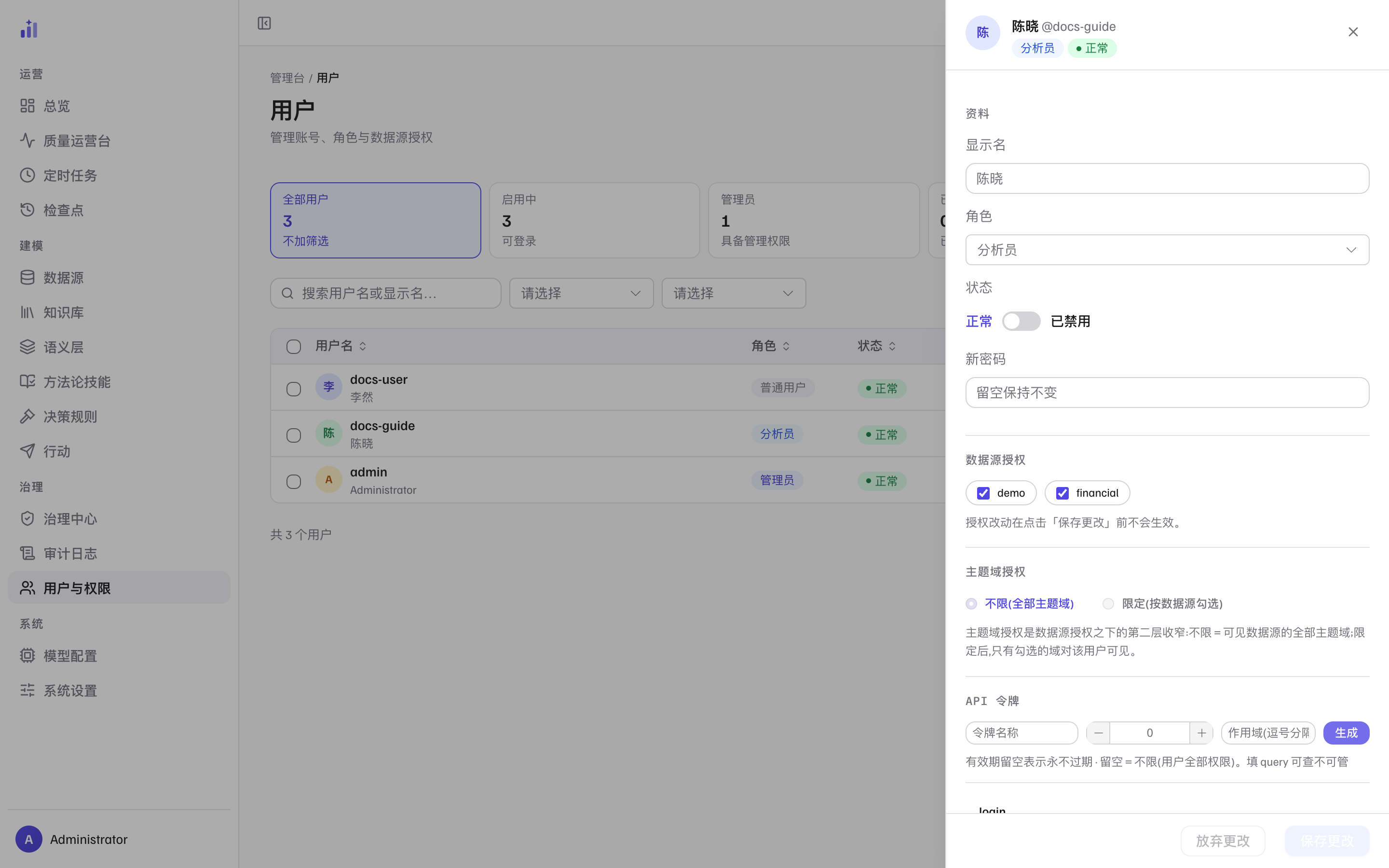Increase token validity with plus stepper

coord(1201,733)
